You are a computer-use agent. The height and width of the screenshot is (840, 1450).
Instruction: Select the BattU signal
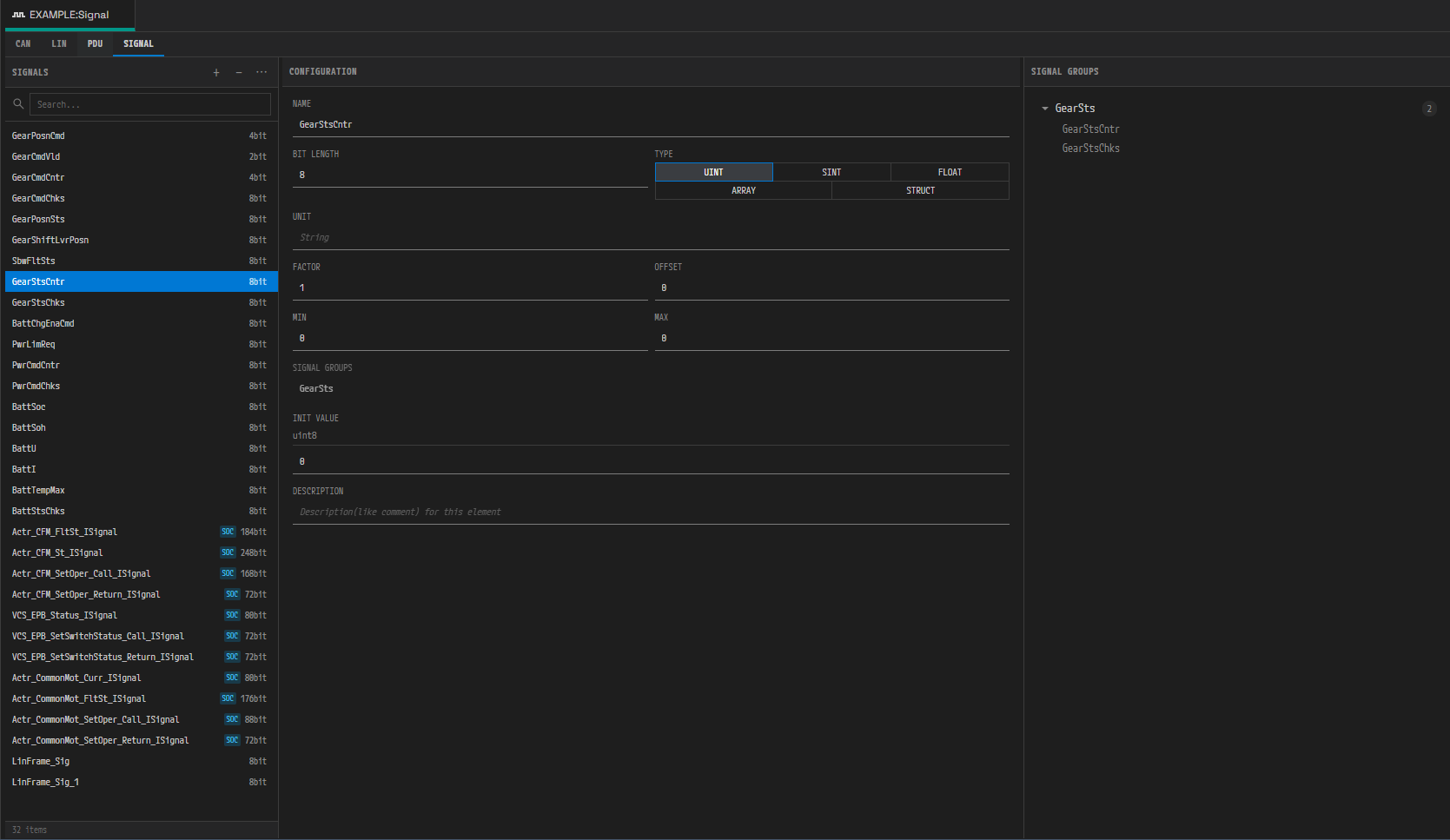pos(142,448)
